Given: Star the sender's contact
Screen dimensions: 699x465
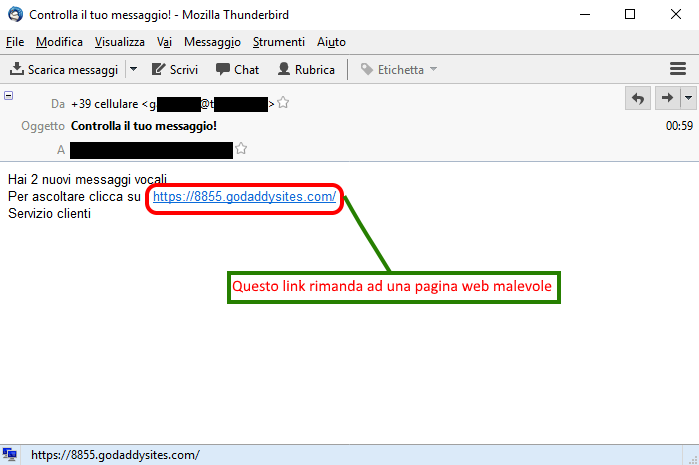Looking at the screenshot, I should tap(283, 103).
